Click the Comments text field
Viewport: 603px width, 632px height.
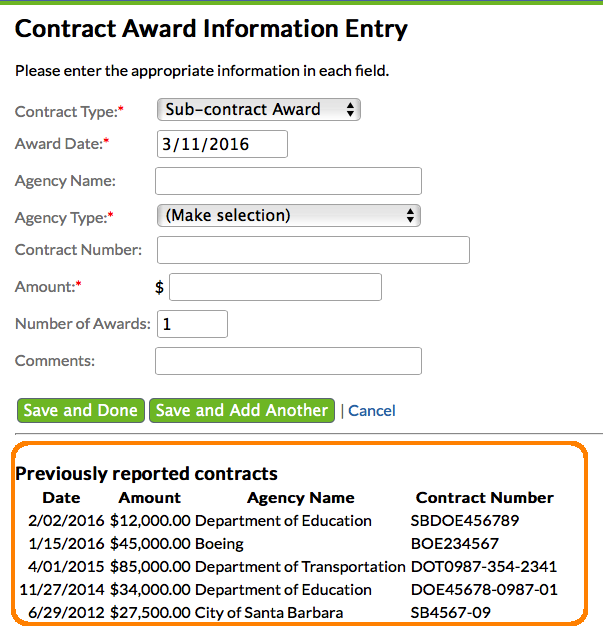(288, 361)
